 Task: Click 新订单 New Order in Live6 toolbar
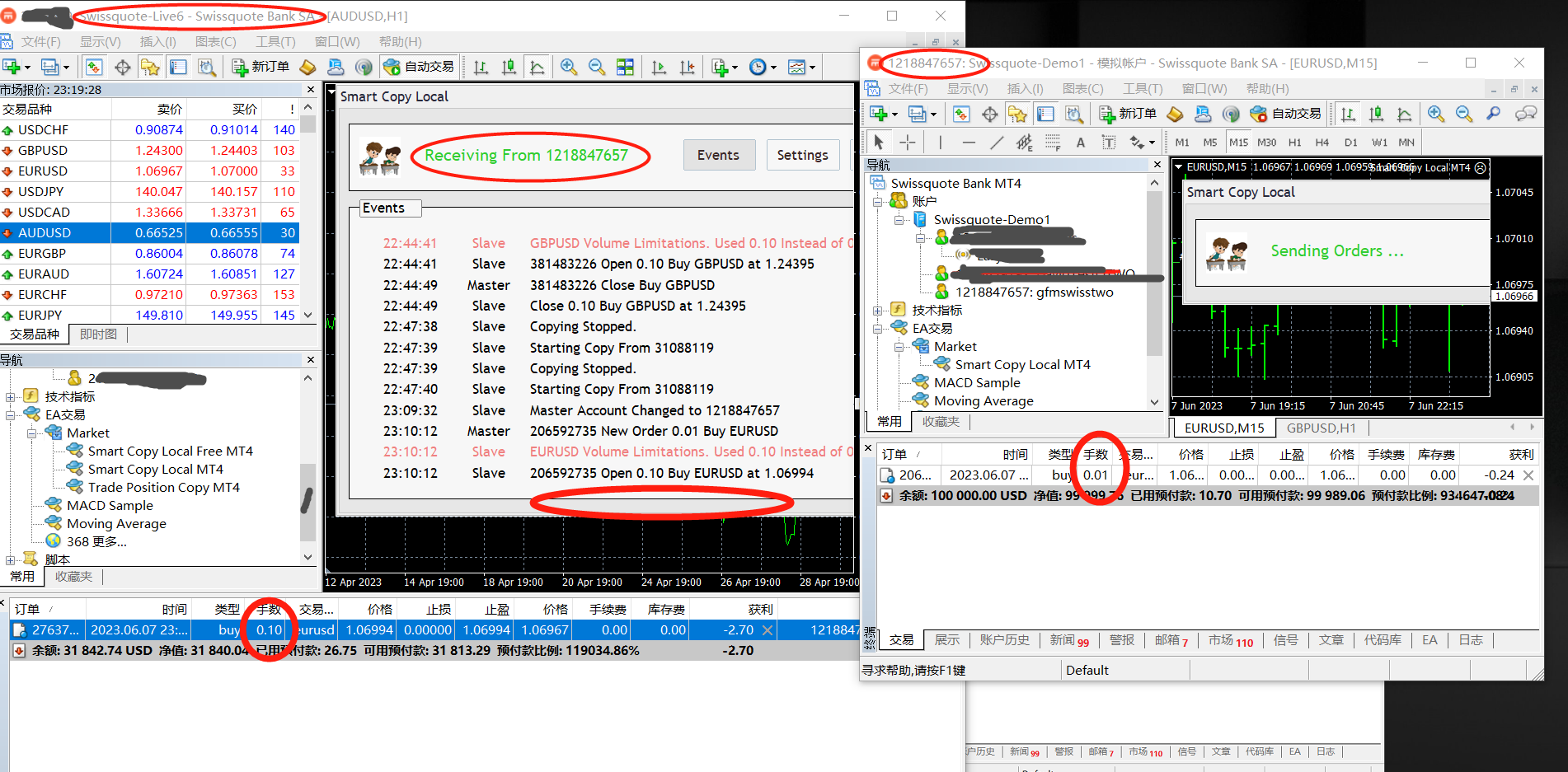[261, 67]
